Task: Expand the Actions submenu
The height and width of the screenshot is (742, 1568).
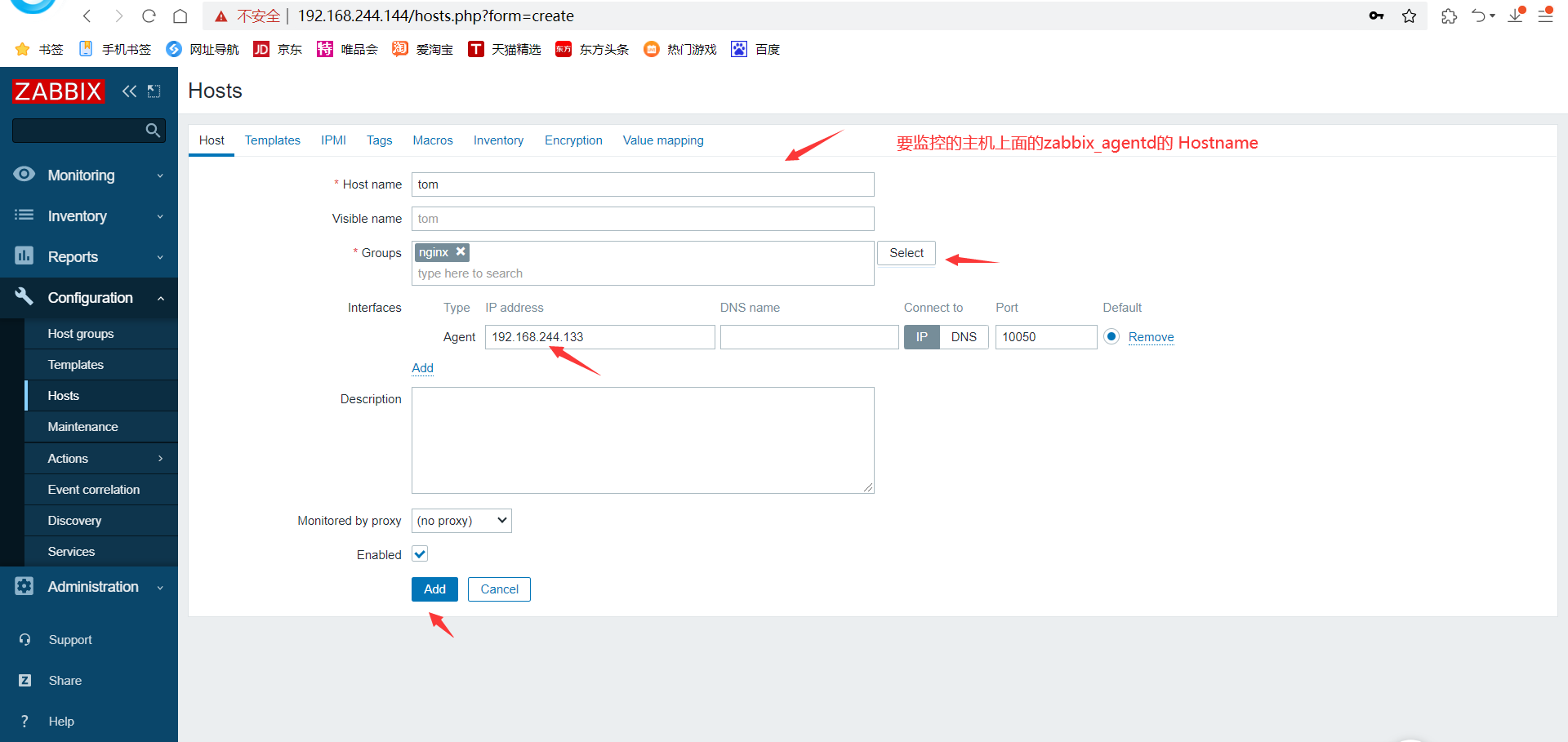Action: [x=160, y=459]
